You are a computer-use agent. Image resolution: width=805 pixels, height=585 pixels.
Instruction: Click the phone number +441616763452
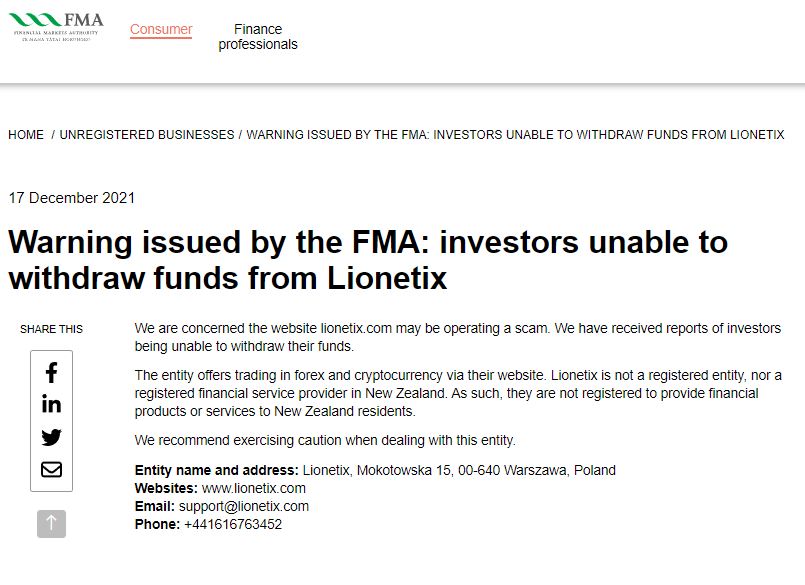click(x=233, y=524)
